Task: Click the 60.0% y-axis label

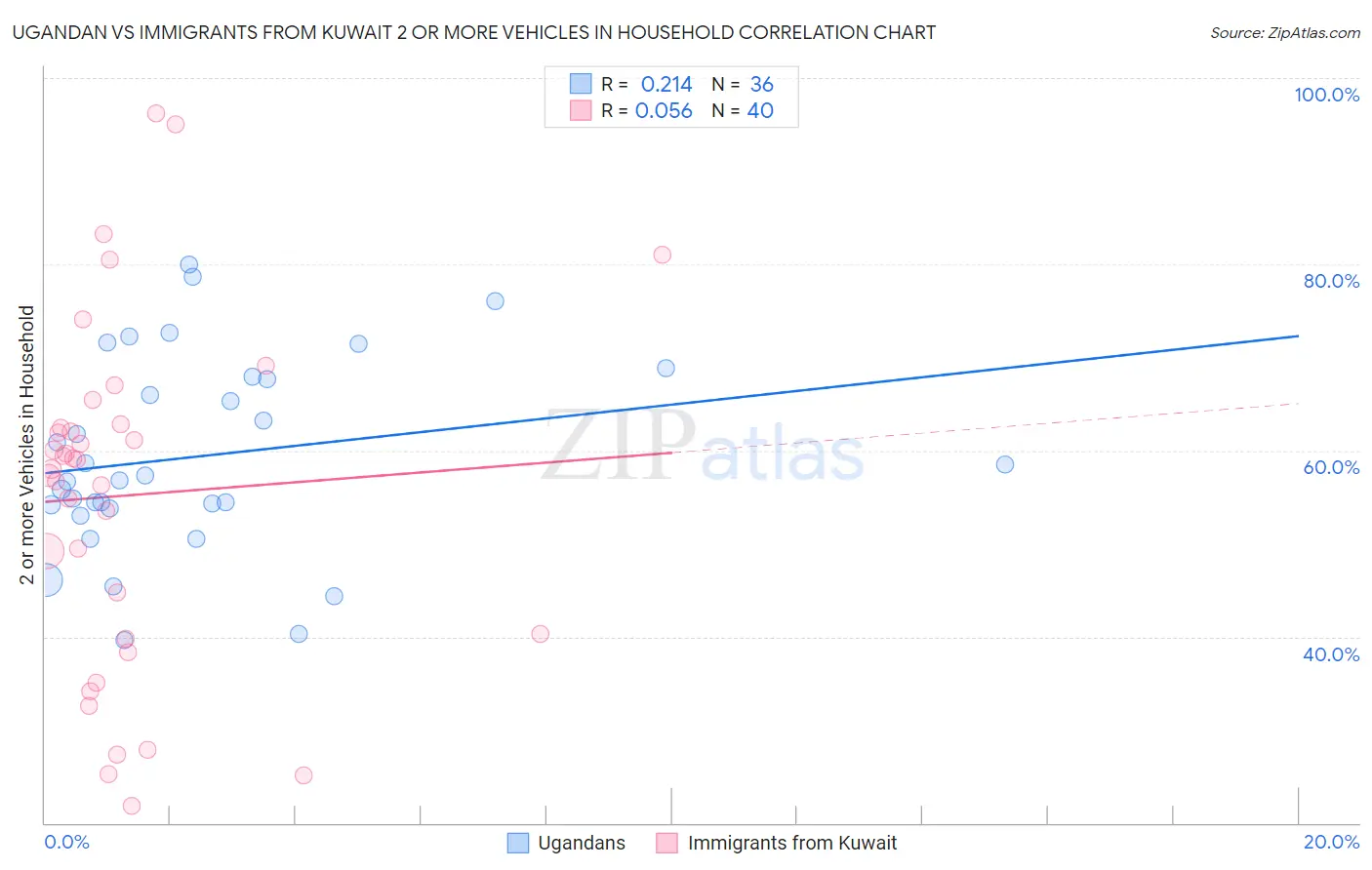Action: 1331,467
